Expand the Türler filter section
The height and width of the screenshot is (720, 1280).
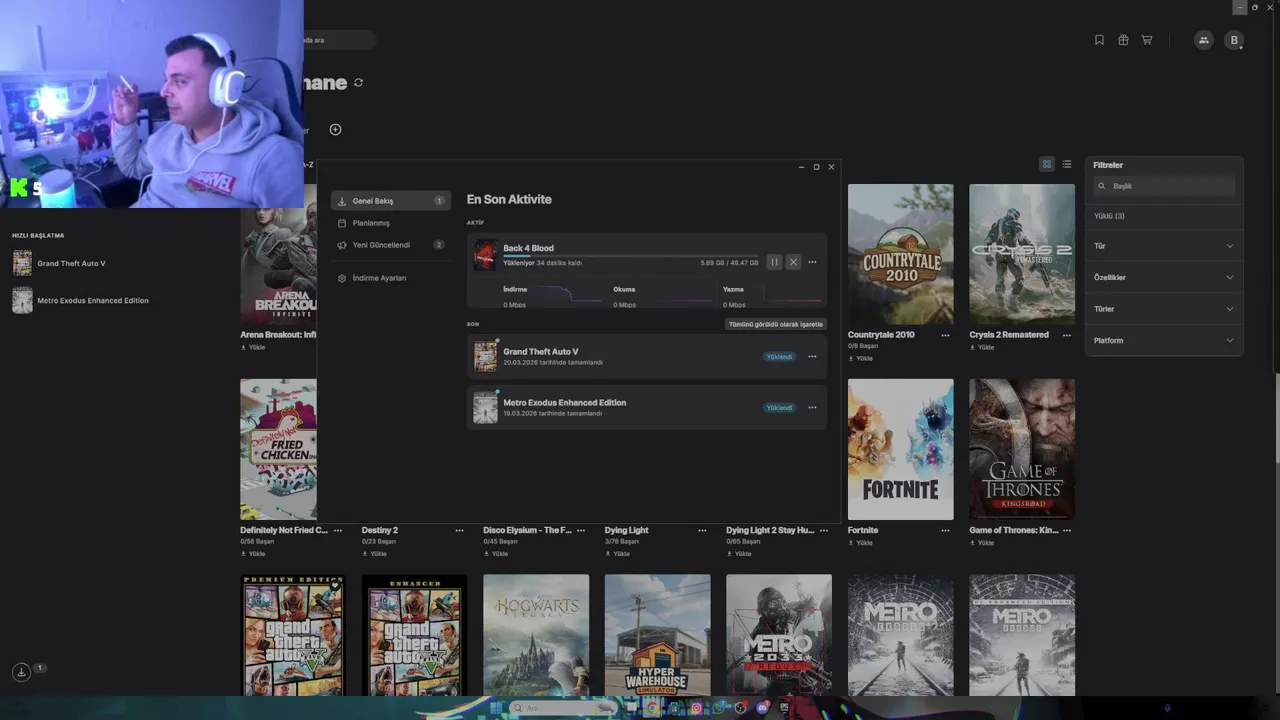pos(1164,309)
